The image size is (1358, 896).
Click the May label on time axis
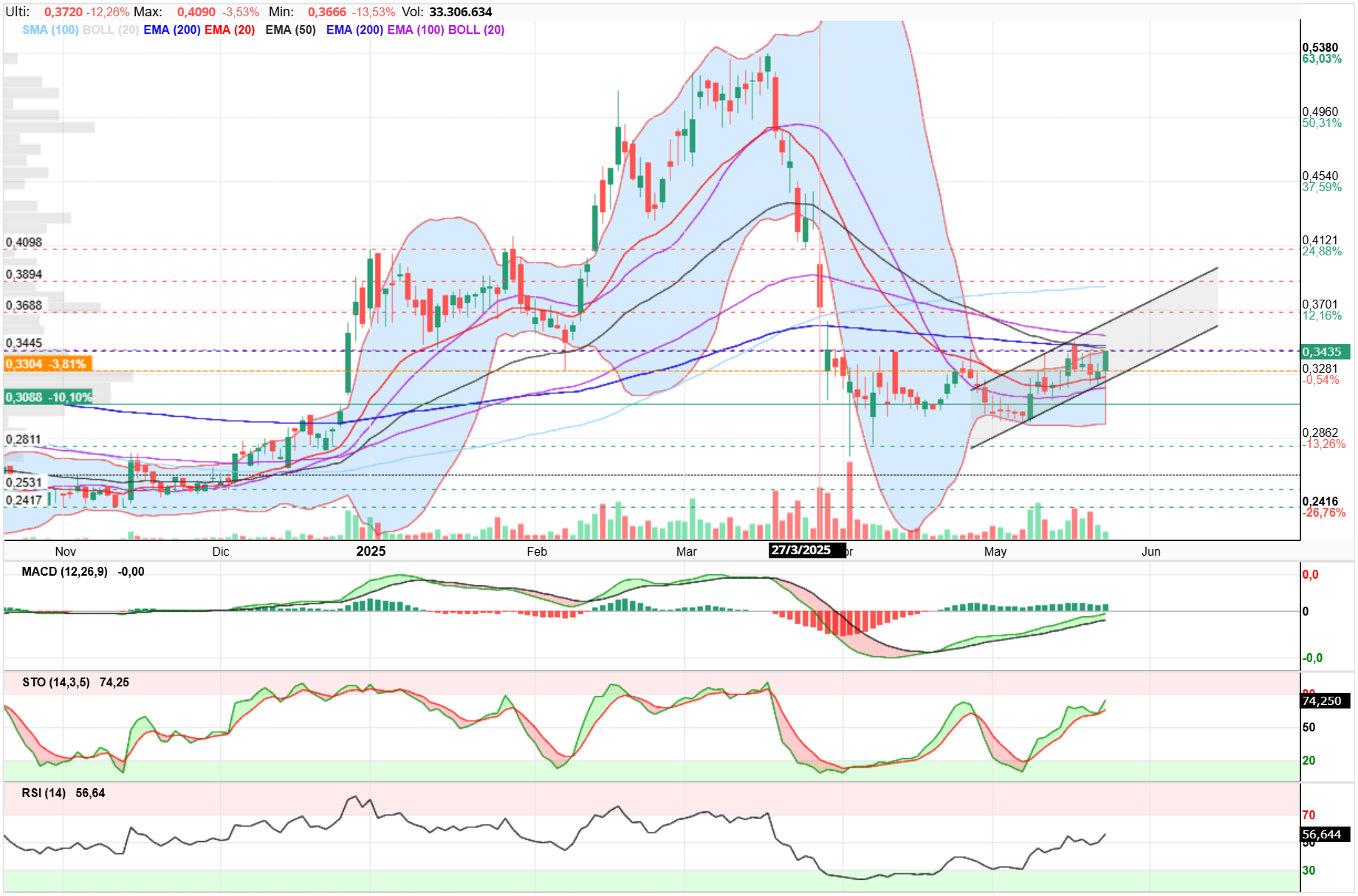point(995,551)
